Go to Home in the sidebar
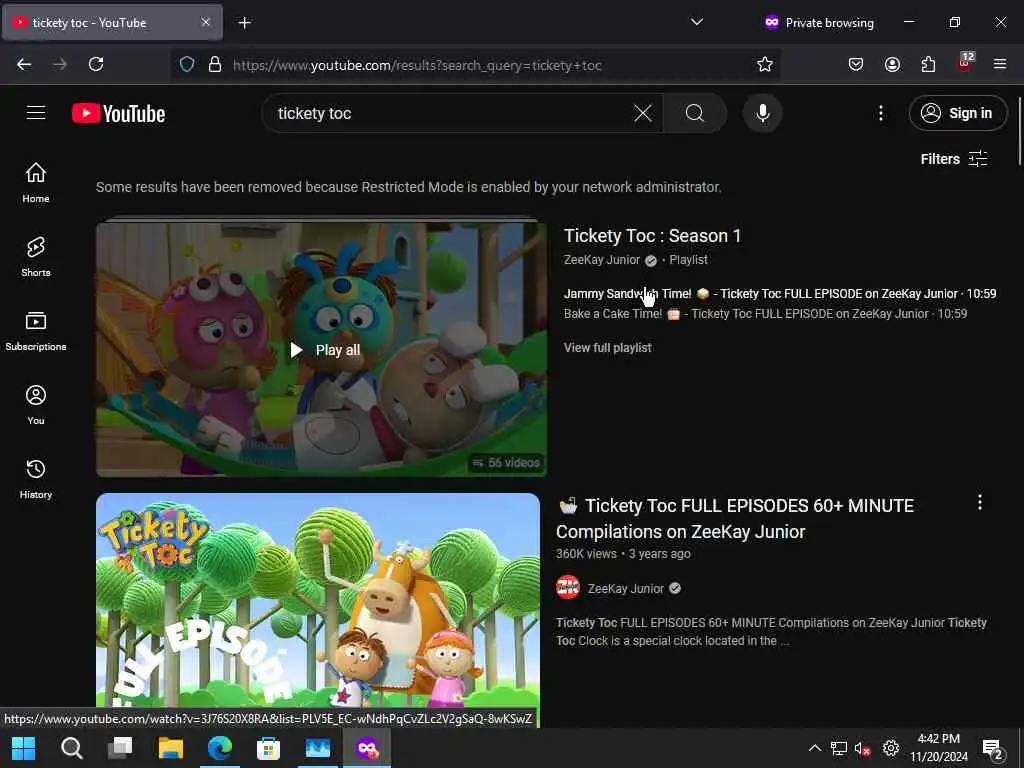This screenshot has width=1024, height=768. click(36, 183)
